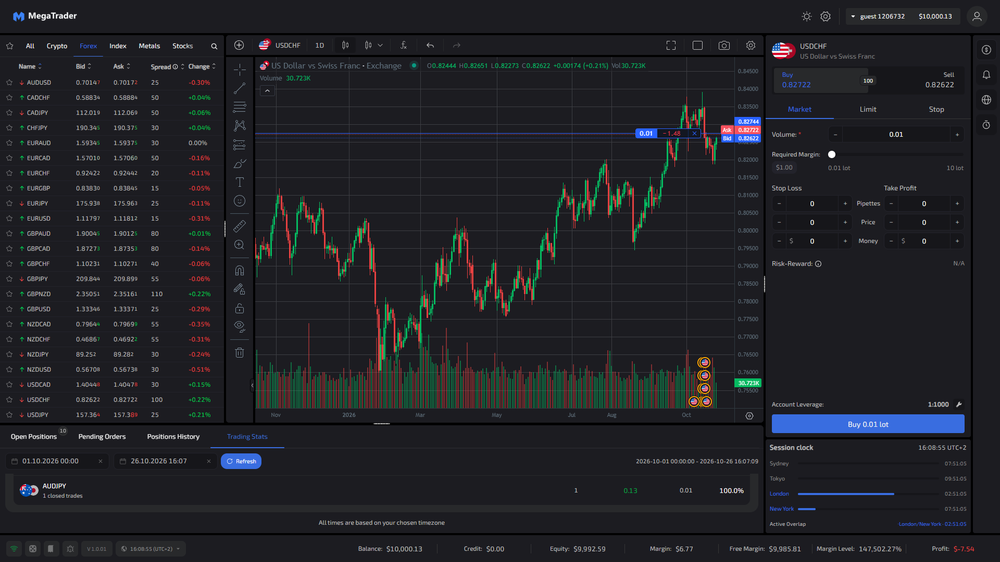Image resolution: width=1000 pixels, height=562 pixels.
Task: Open the stopwatch icon in right sidebar
Action: click(986, 124)
